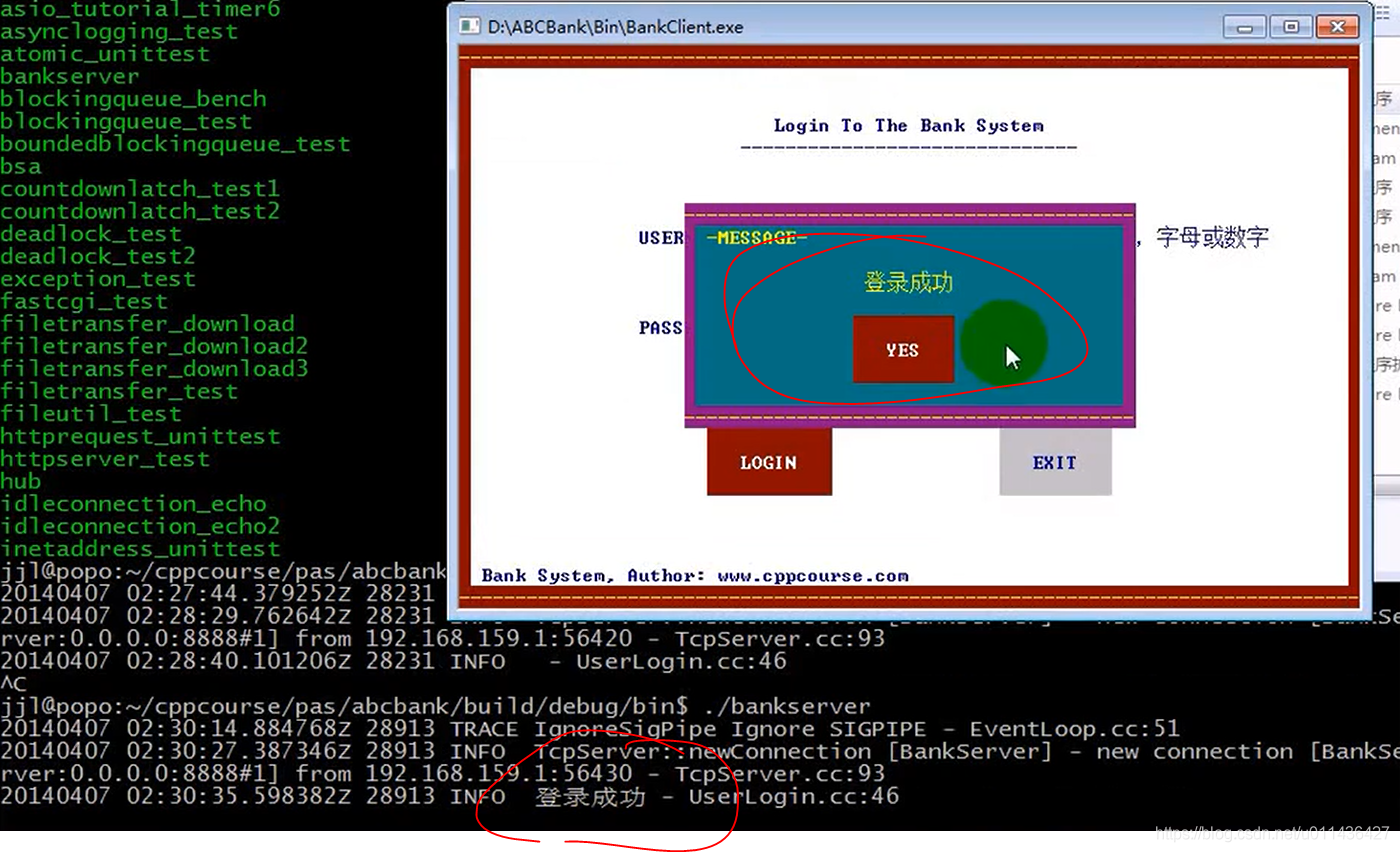This screenshot has width=1400, height=852.
Task: Click the 'Bank System, Author: www.cppcourse.com' footer
Action: click(695, 576)
